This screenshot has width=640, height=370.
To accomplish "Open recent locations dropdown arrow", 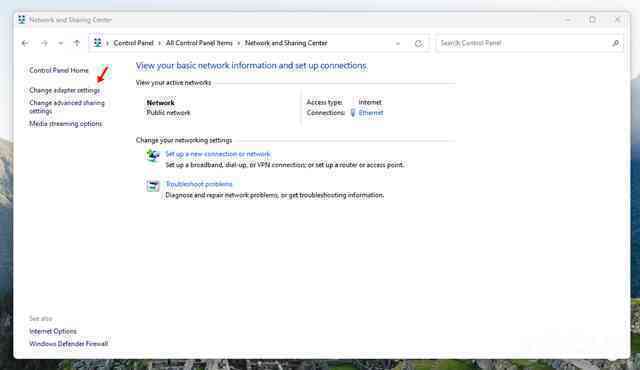I will [60, 43].
